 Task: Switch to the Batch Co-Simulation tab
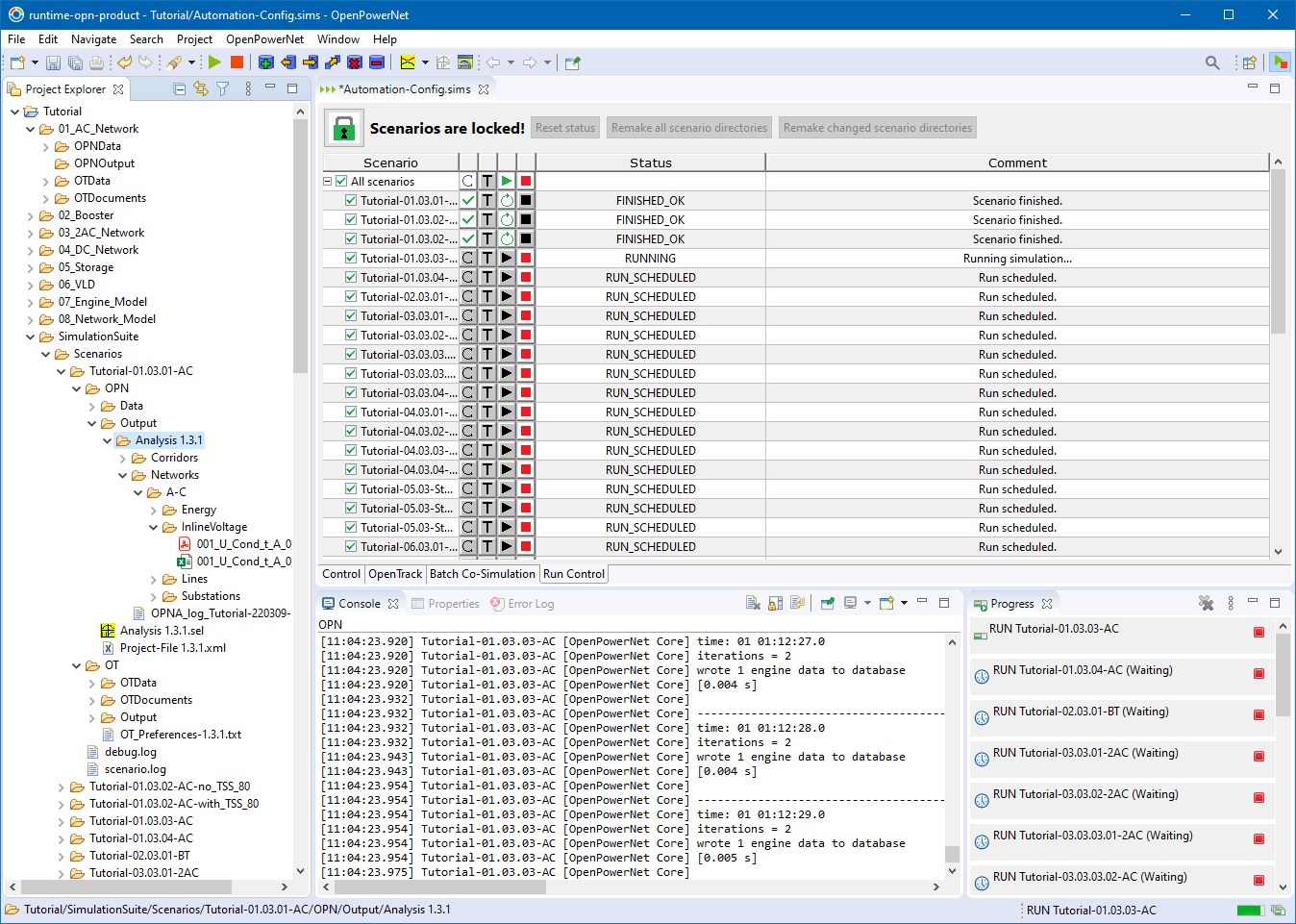[482, 574]
